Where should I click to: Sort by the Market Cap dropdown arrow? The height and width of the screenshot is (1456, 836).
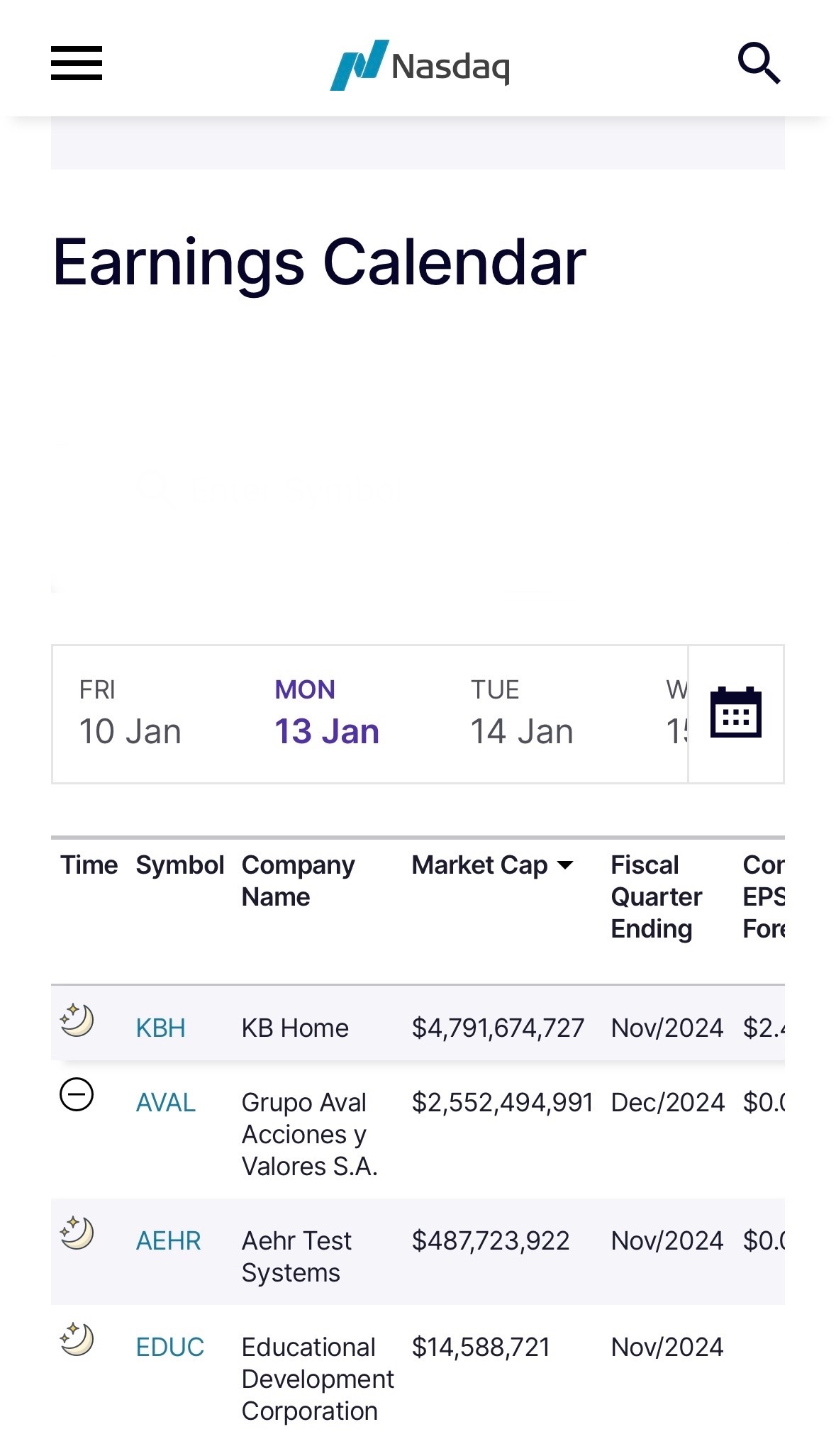pyautogui.click(x=565, y=865)
